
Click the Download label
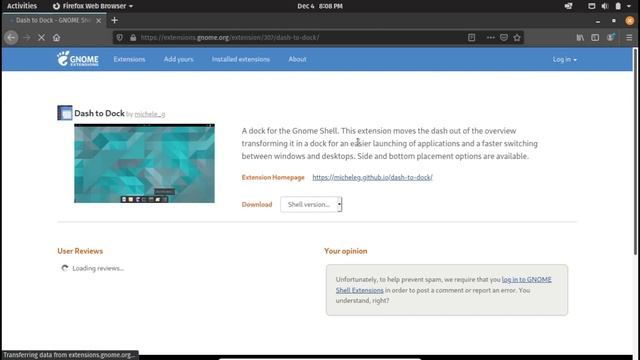tap(257, 204)
